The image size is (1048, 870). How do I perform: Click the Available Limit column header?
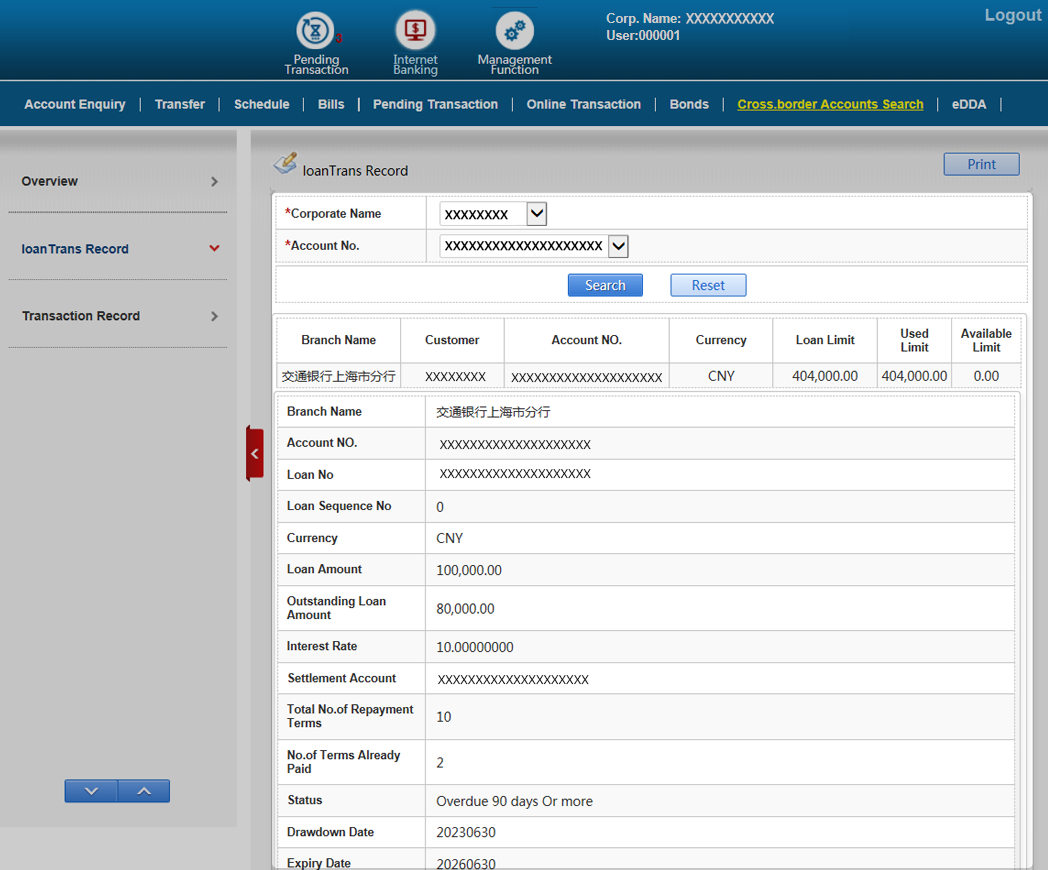coord(986,340)
